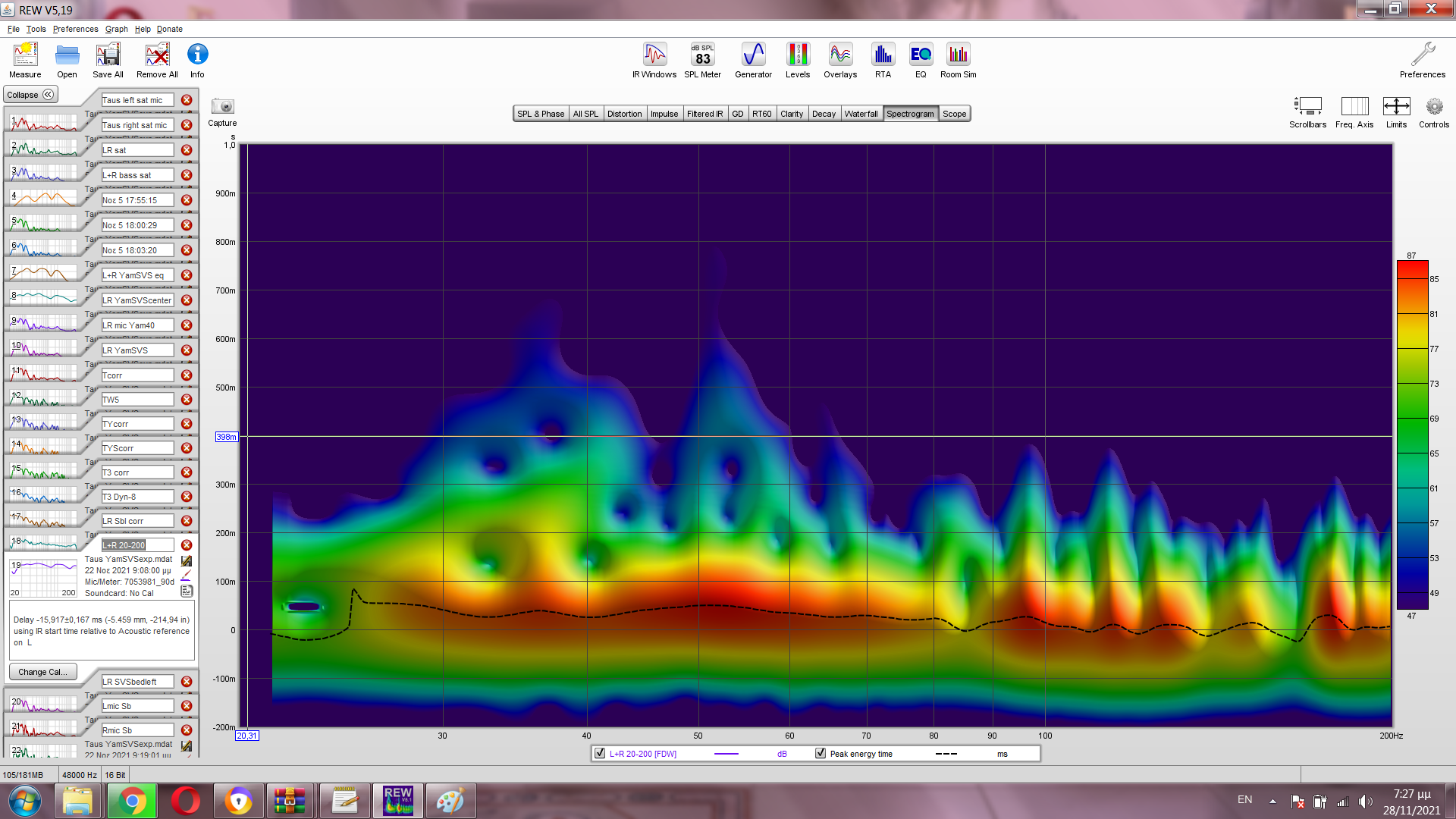Uncheck the L+R 20-200 trace checkbox

coord(600,753)
